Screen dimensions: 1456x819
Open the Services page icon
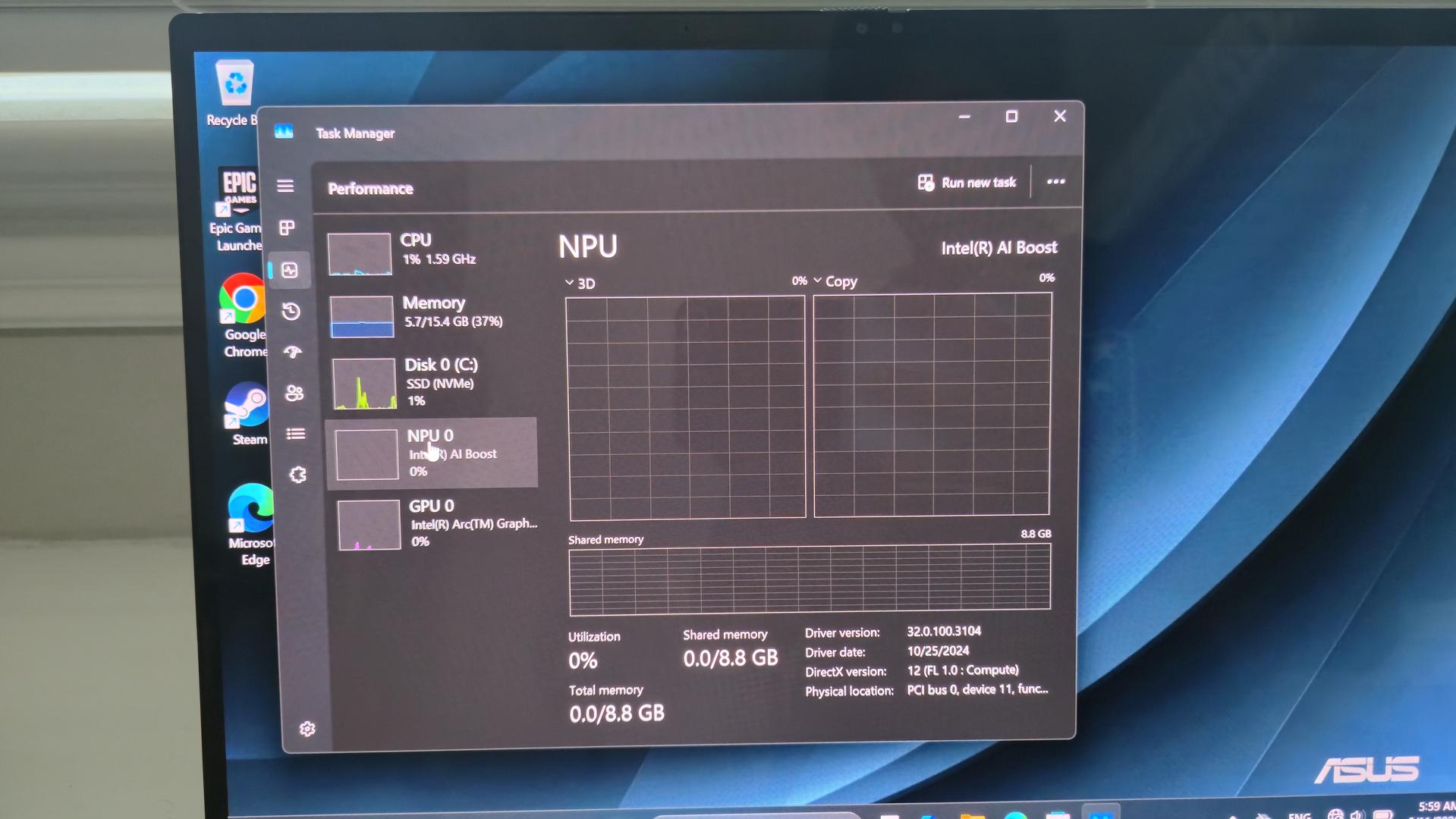297,475
